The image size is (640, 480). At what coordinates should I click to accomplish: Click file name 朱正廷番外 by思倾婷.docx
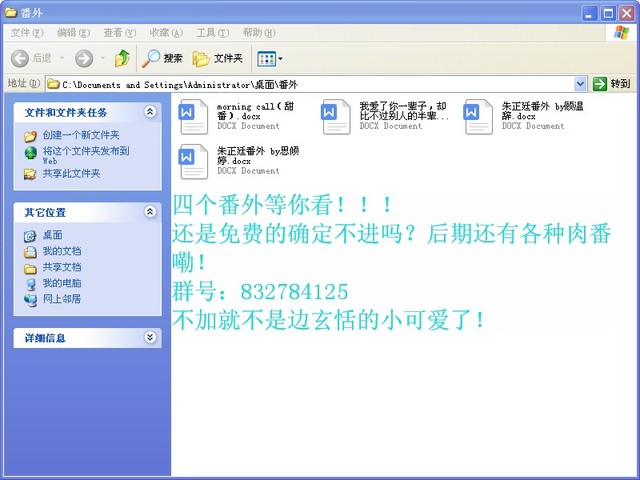[x=258, y=156]
